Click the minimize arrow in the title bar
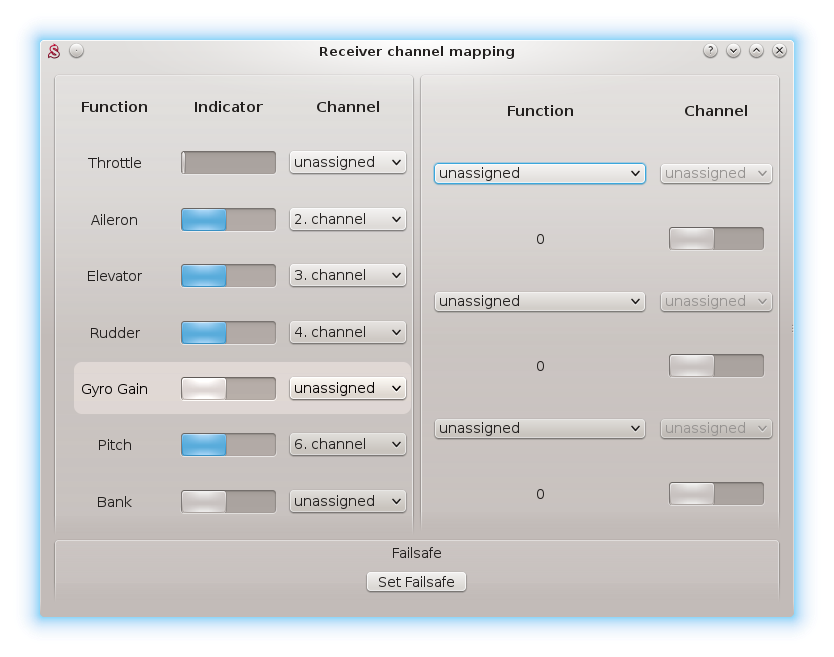The height and width of the screenshot is (657, 834). pos(733,51)
